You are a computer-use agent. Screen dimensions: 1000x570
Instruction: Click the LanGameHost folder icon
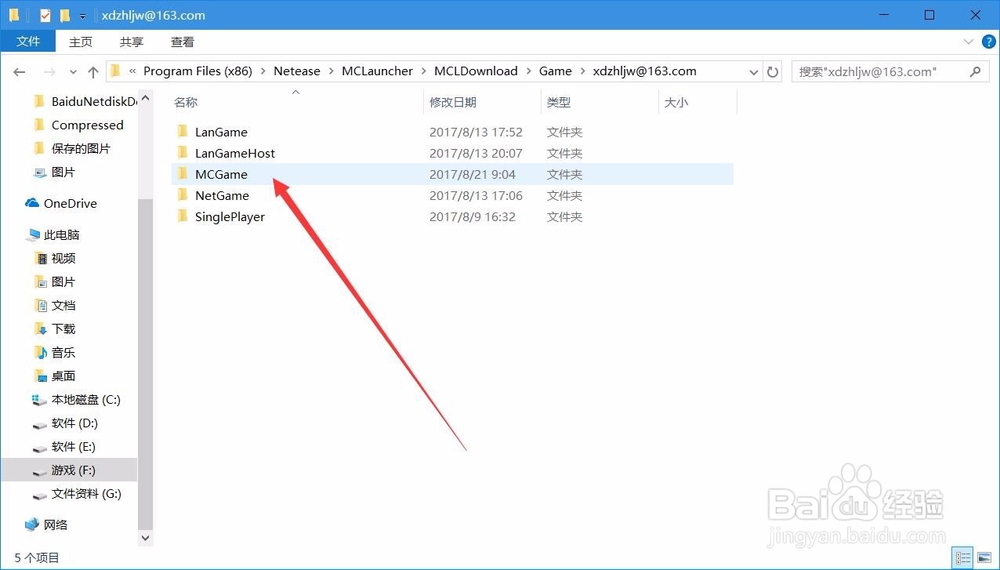[182, 152]
